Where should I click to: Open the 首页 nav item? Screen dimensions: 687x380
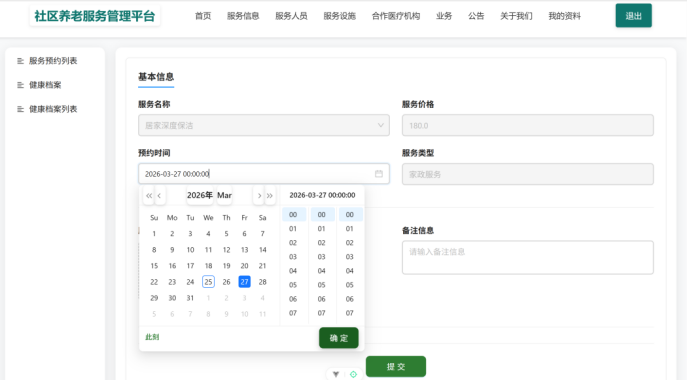[x=203, y=16]
